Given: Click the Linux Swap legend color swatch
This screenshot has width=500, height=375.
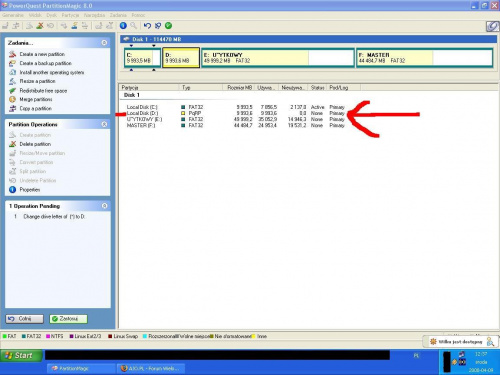Looking at the screenshot, I should pyautogui.click(x=110, y=336).
